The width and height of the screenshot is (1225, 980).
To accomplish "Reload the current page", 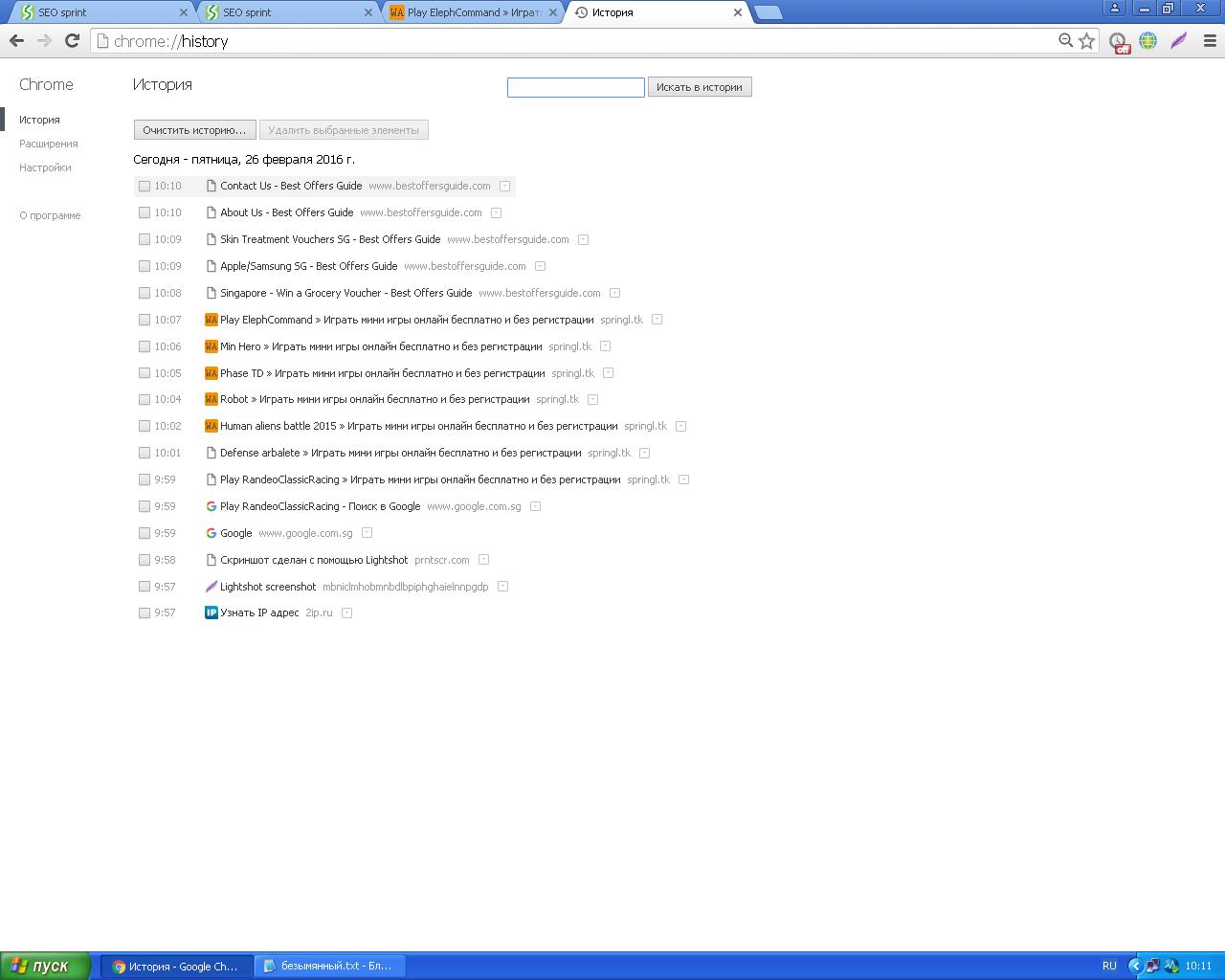I will 72,40.
